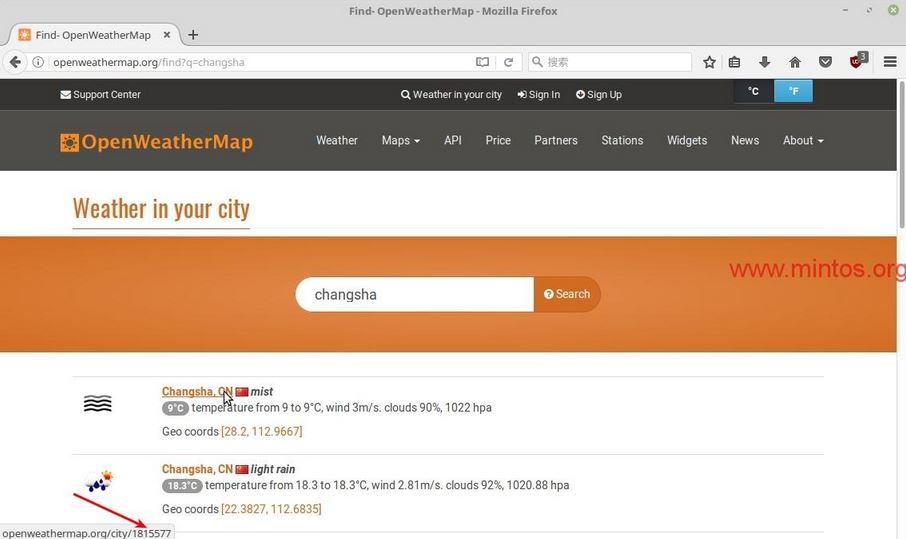Open the downloads arrow icon

coord(764,62)
